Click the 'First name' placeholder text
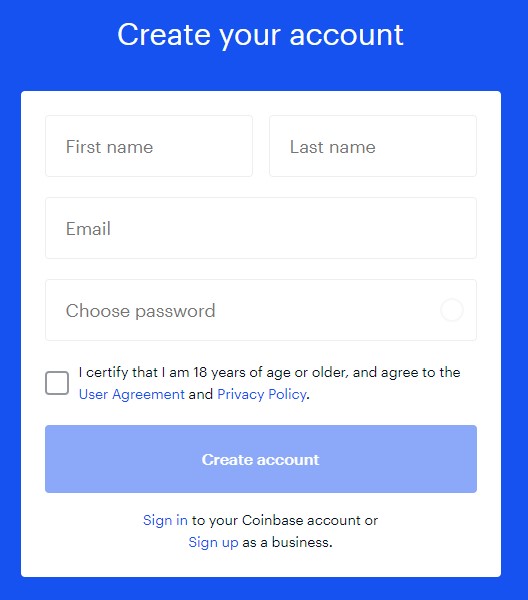The height and width of the screenshot is (600, 528). tap(109, 147)
